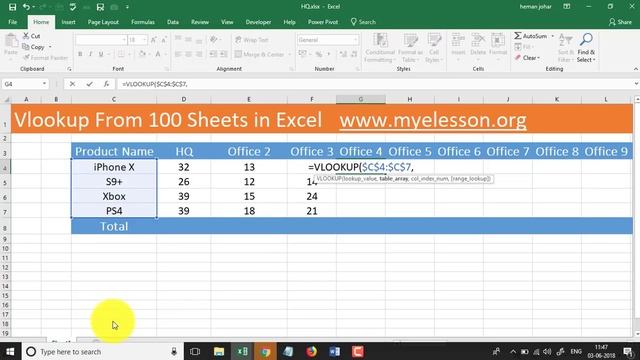The width and height of the screenshot is (640, 360).
Task: Click the Copy icon in Clipboard group
Action: coord(26,47)
